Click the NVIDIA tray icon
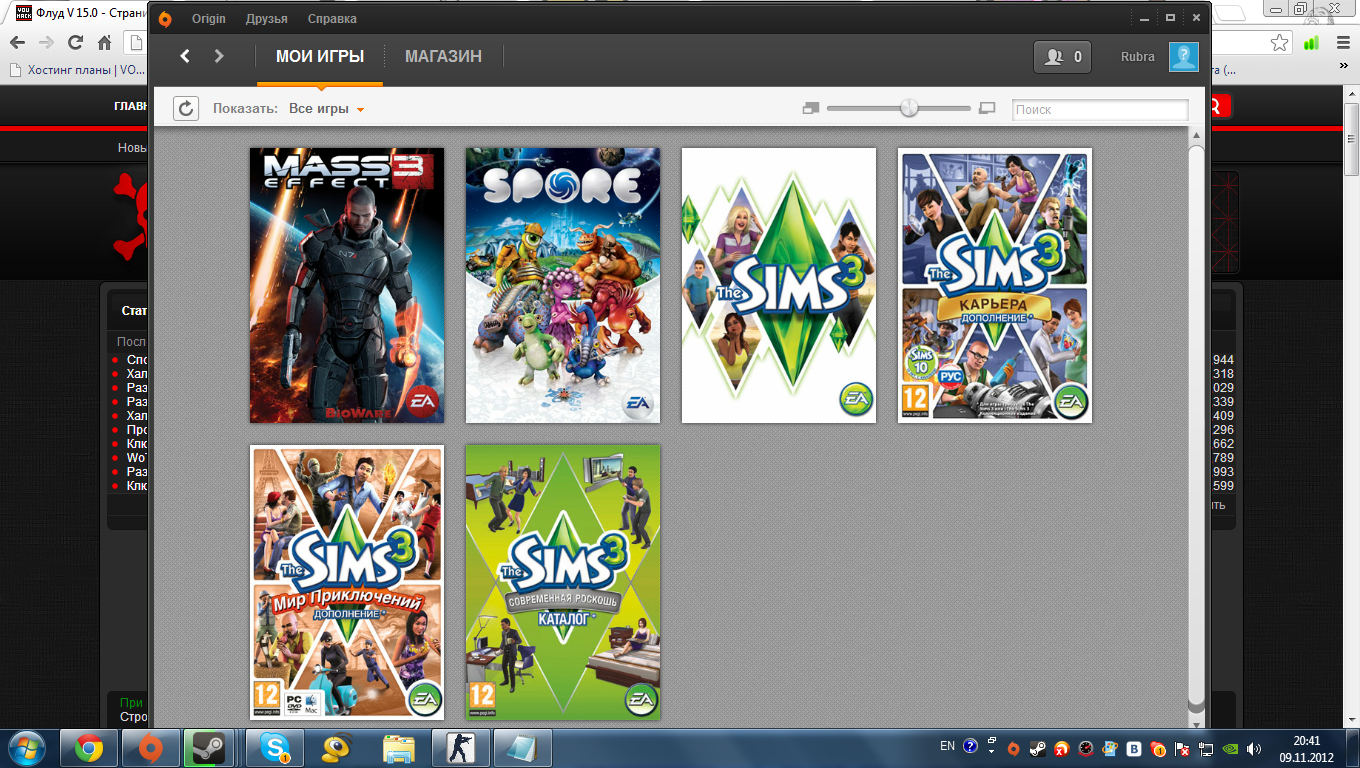1360x768 pixels. click(x=1231, y=748)
